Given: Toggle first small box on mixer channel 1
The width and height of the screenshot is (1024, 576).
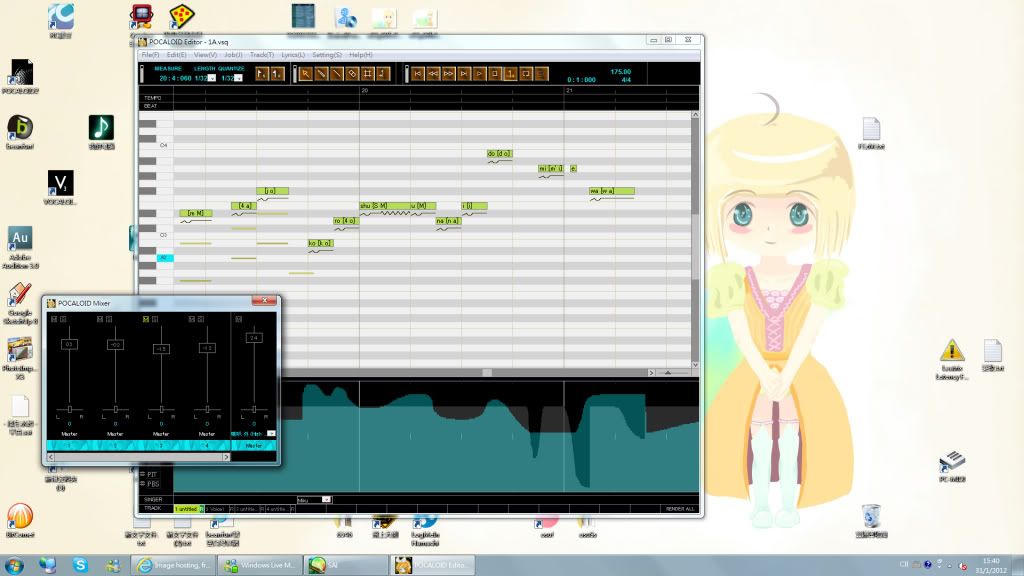Looking at the screenshot, I should click(54, 319).
